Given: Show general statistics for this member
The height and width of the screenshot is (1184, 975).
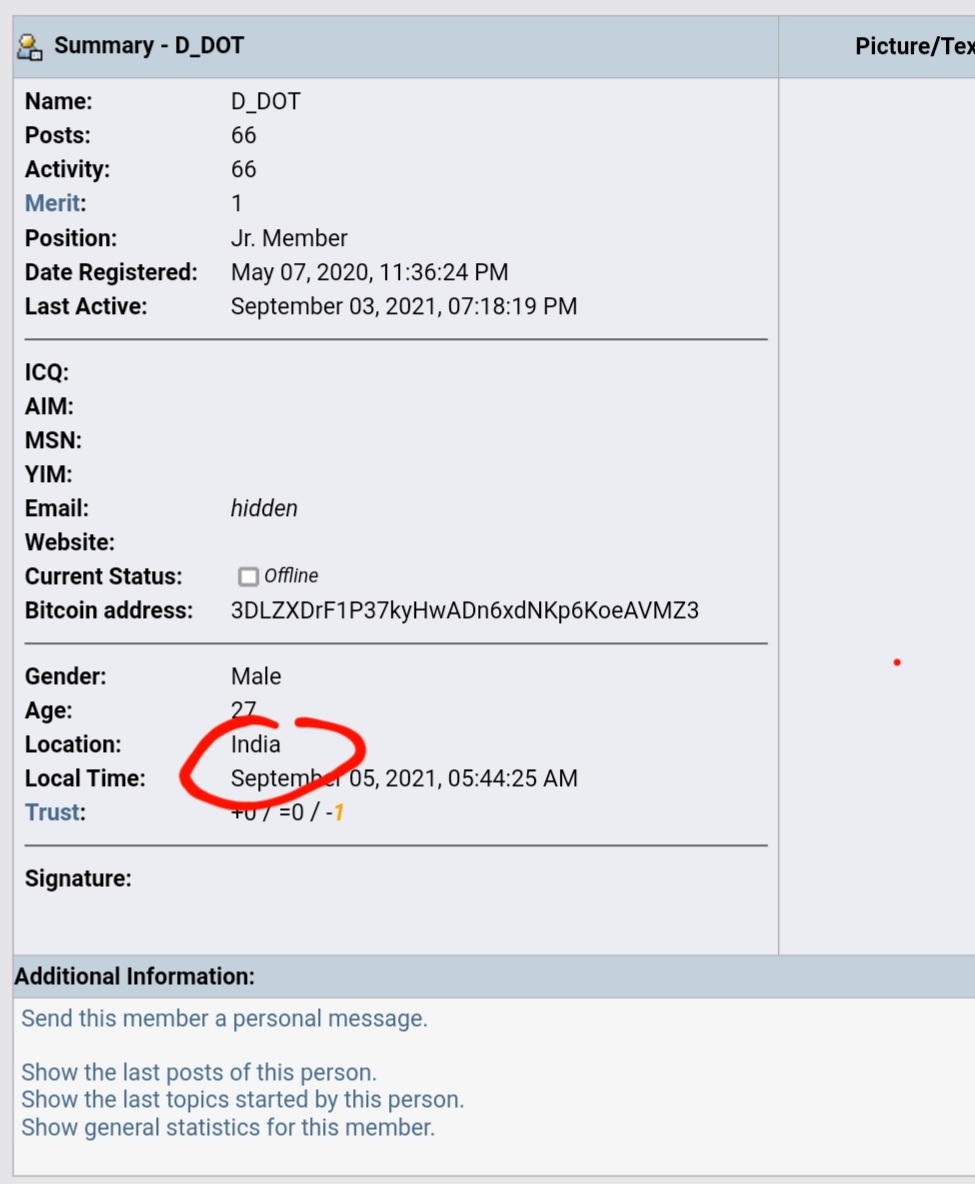Looking at the screenshot, I should click(228, 1127).
